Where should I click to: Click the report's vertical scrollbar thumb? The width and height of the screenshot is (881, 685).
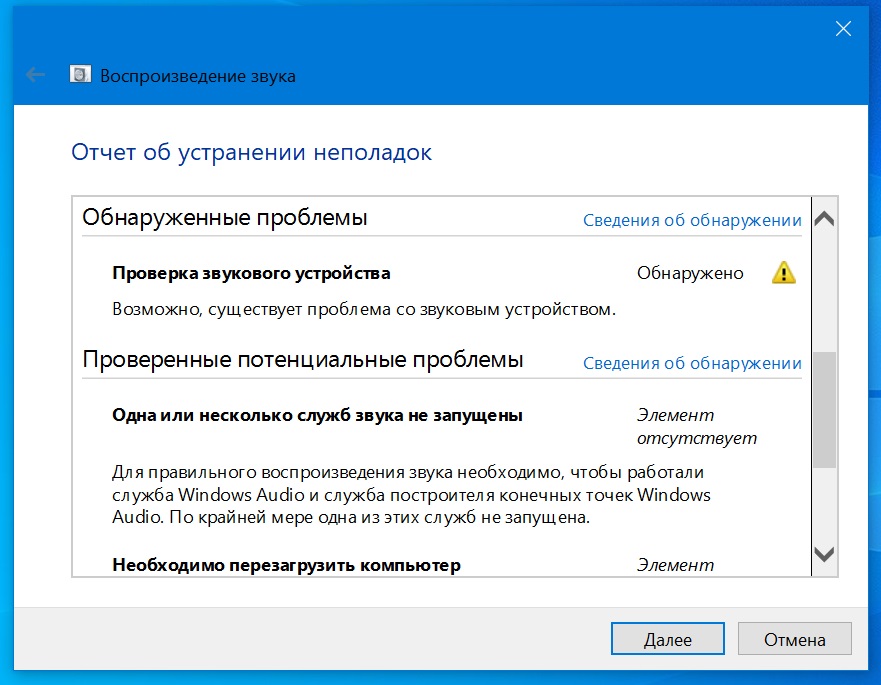click(x=824, y=410)
